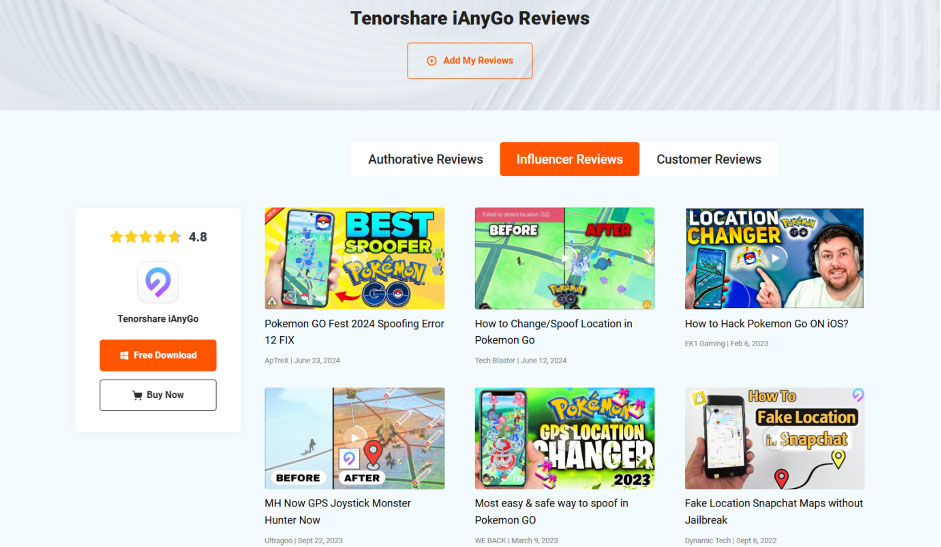
Task: Play the Before/After Pokemon Go location video
Action: [x=565, y=258]
